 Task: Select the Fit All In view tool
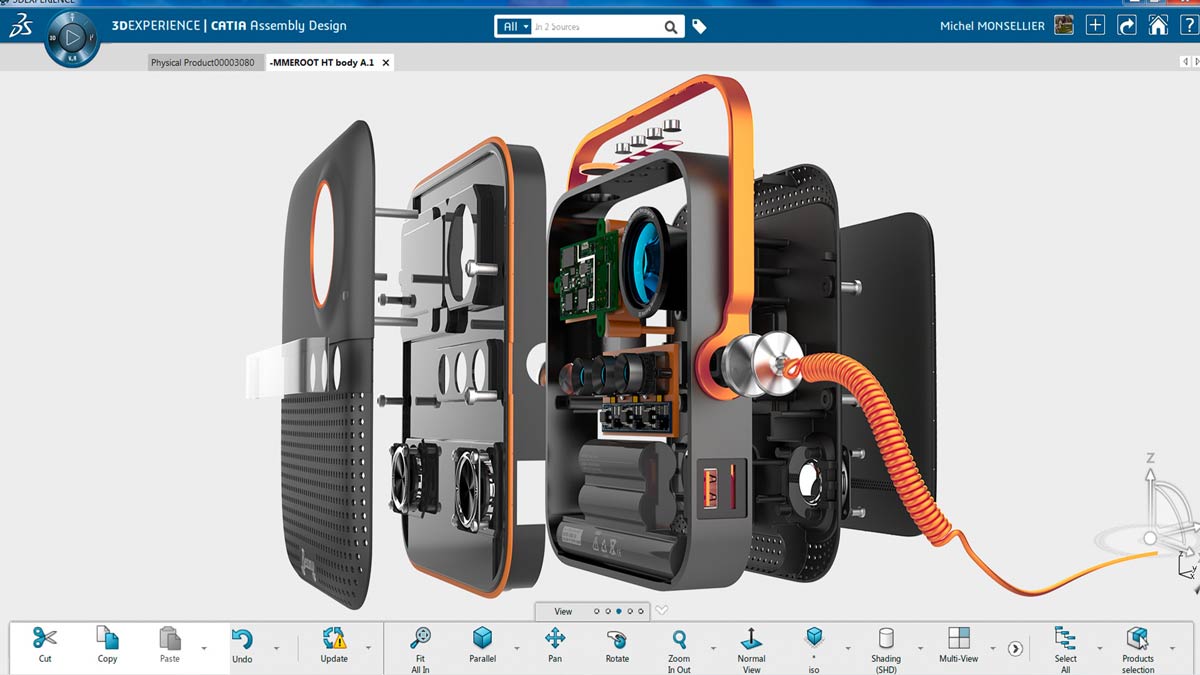pyautogui.click(x=420, y=638)
